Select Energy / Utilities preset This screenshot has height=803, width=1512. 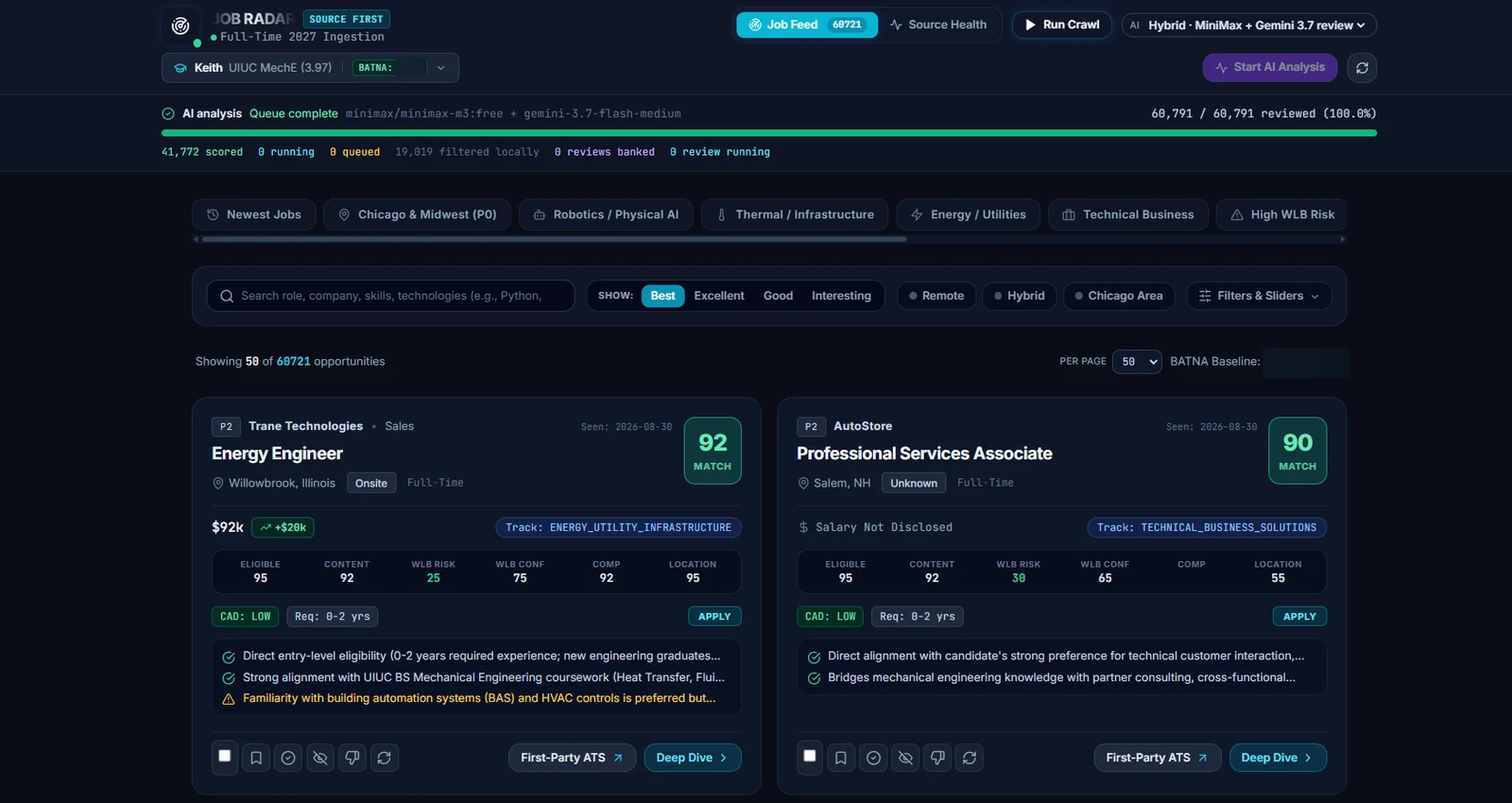tap(968, 214)
